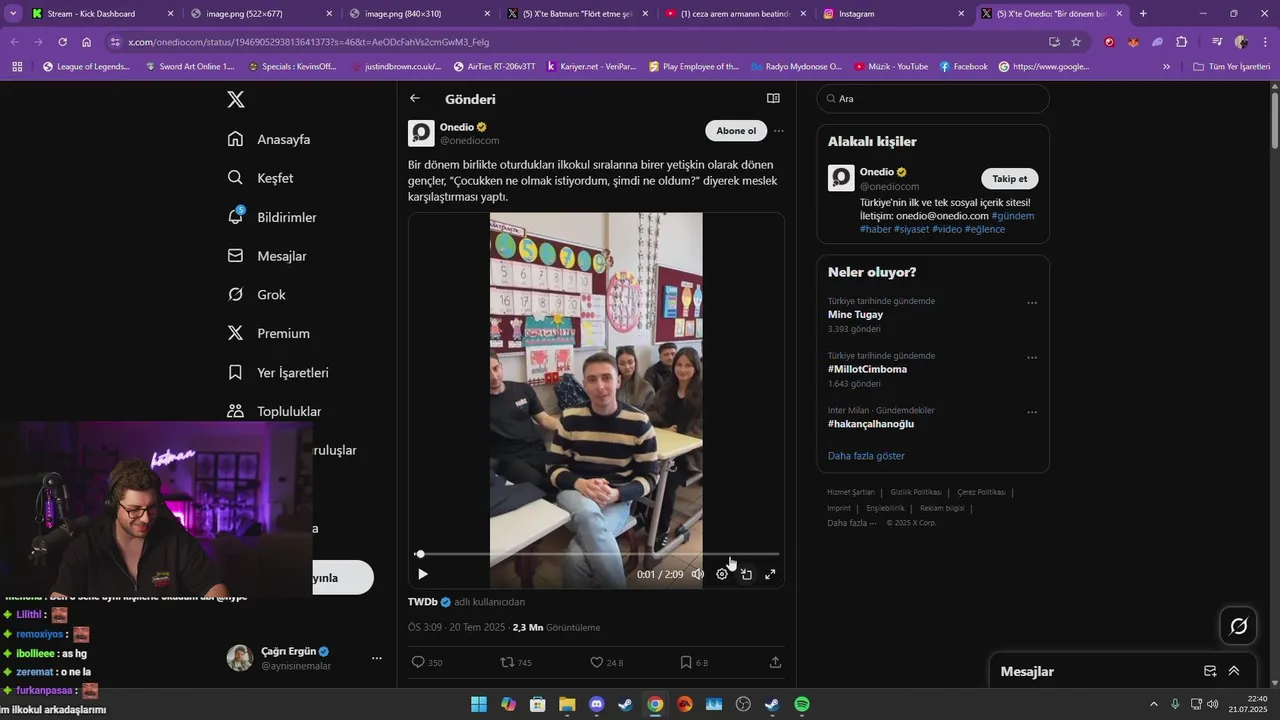Open Keşfet explore page
Viewport: 1280px width, 720px height.
260,178
